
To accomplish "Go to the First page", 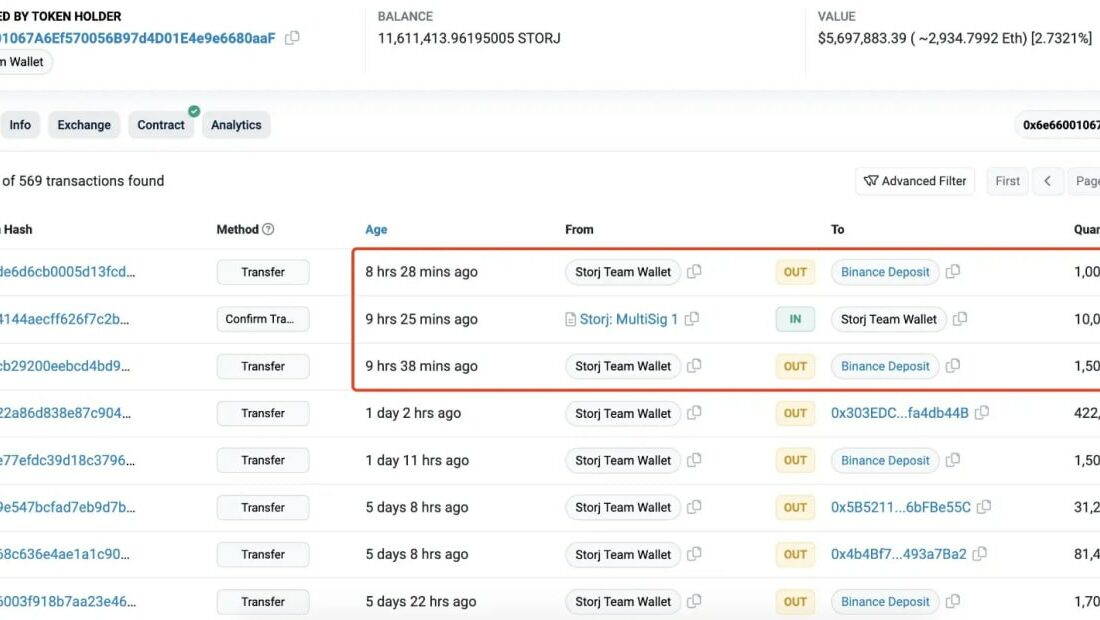I will [x=1007, y=181].
